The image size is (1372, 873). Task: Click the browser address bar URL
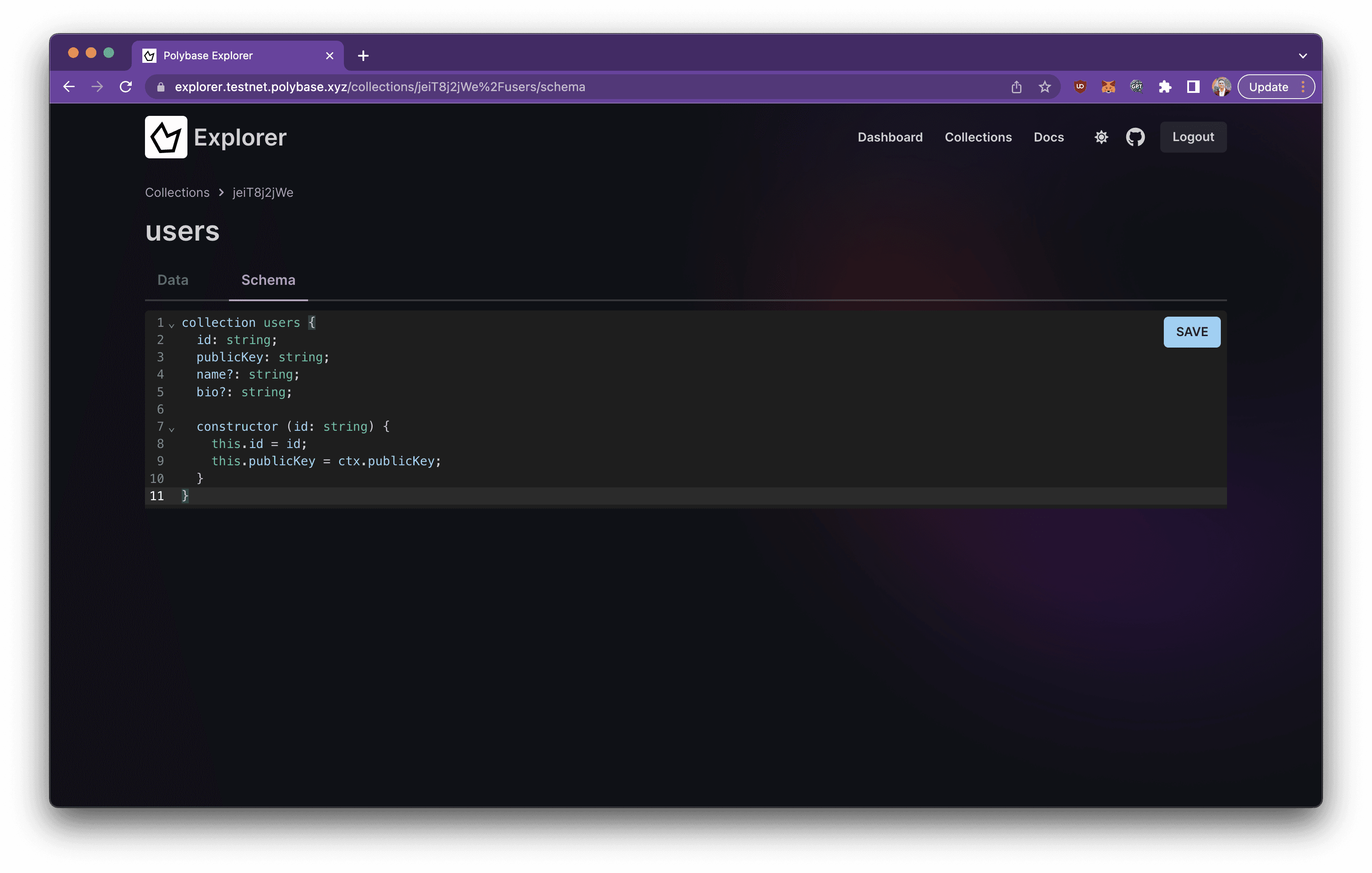379,87
